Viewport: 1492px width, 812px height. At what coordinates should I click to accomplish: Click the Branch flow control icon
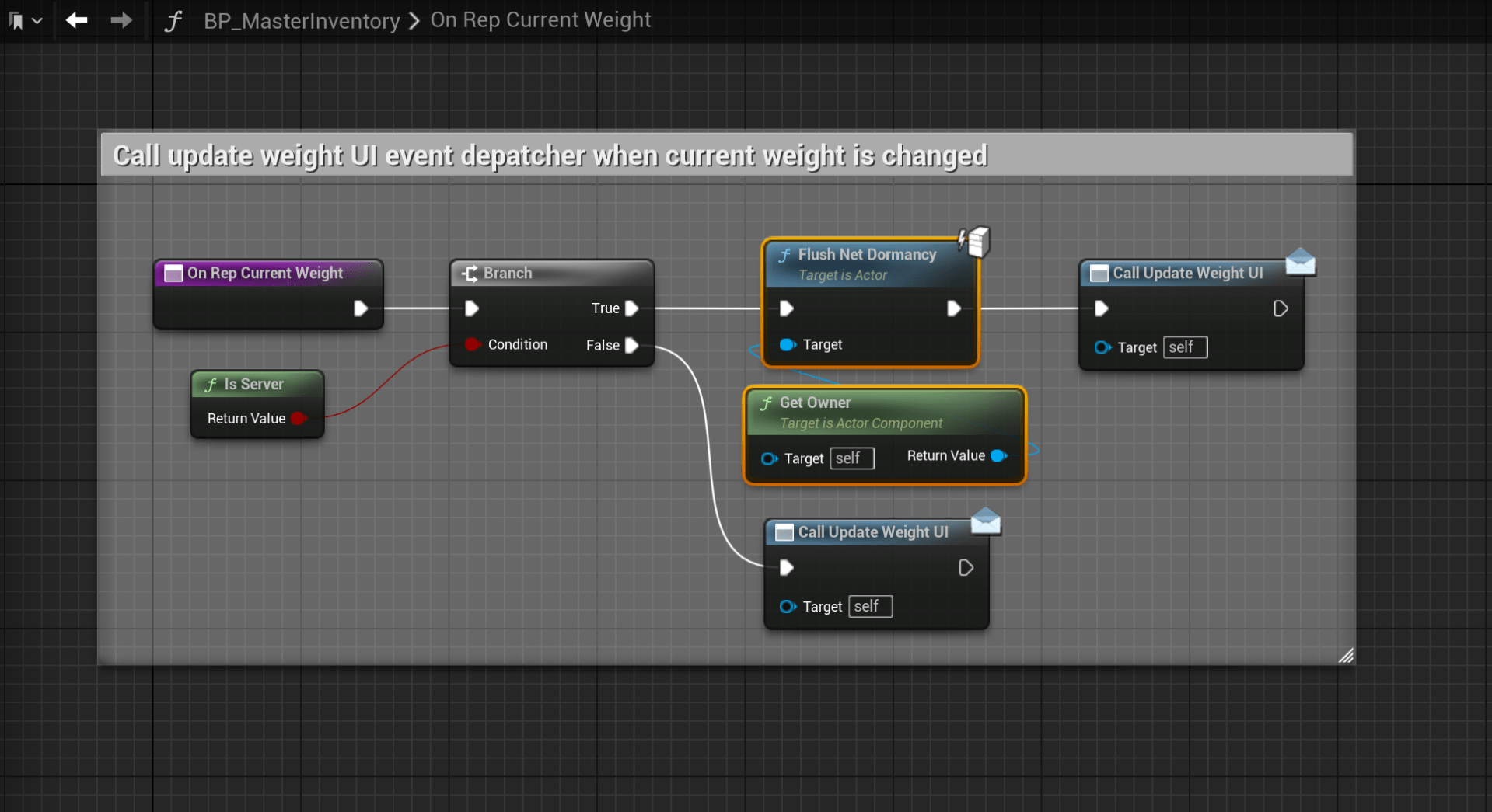[x=470, y=274]
